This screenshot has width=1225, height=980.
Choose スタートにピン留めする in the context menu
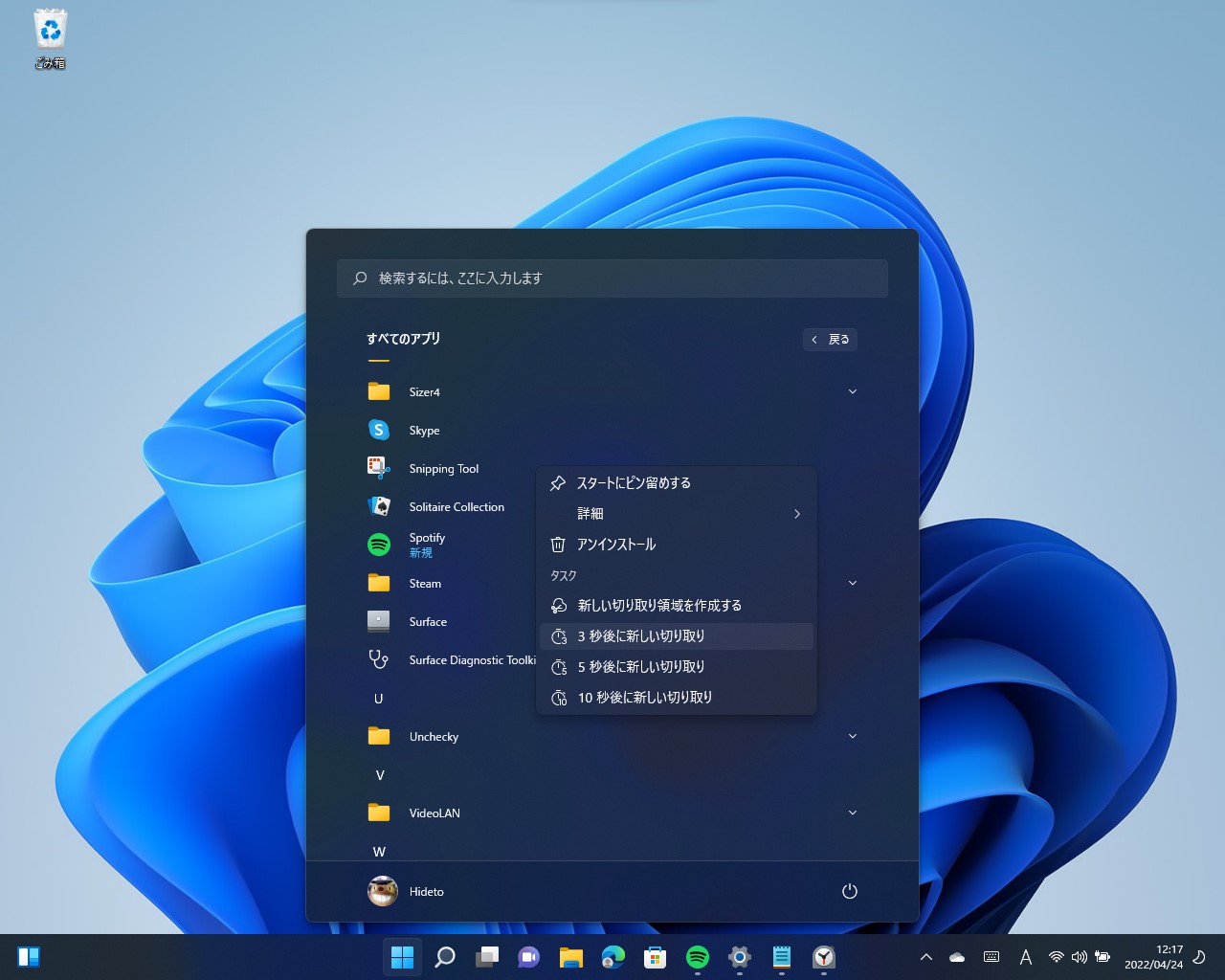tap(677, 483)
